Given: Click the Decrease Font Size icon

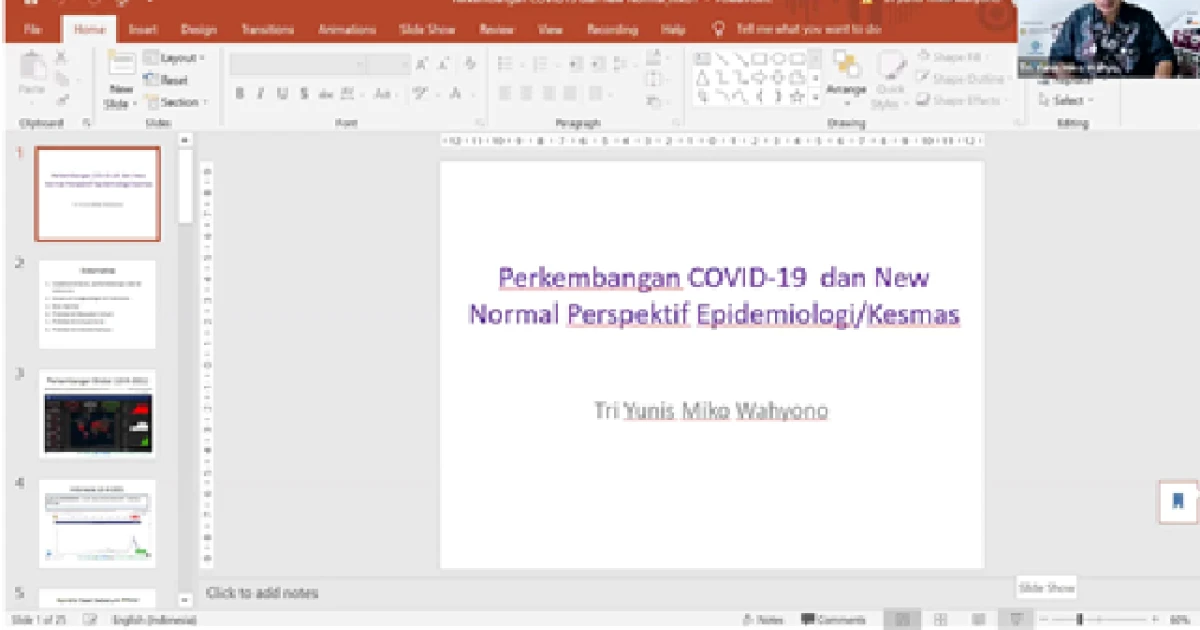Looking at the screenshot, I should (442, 64).
